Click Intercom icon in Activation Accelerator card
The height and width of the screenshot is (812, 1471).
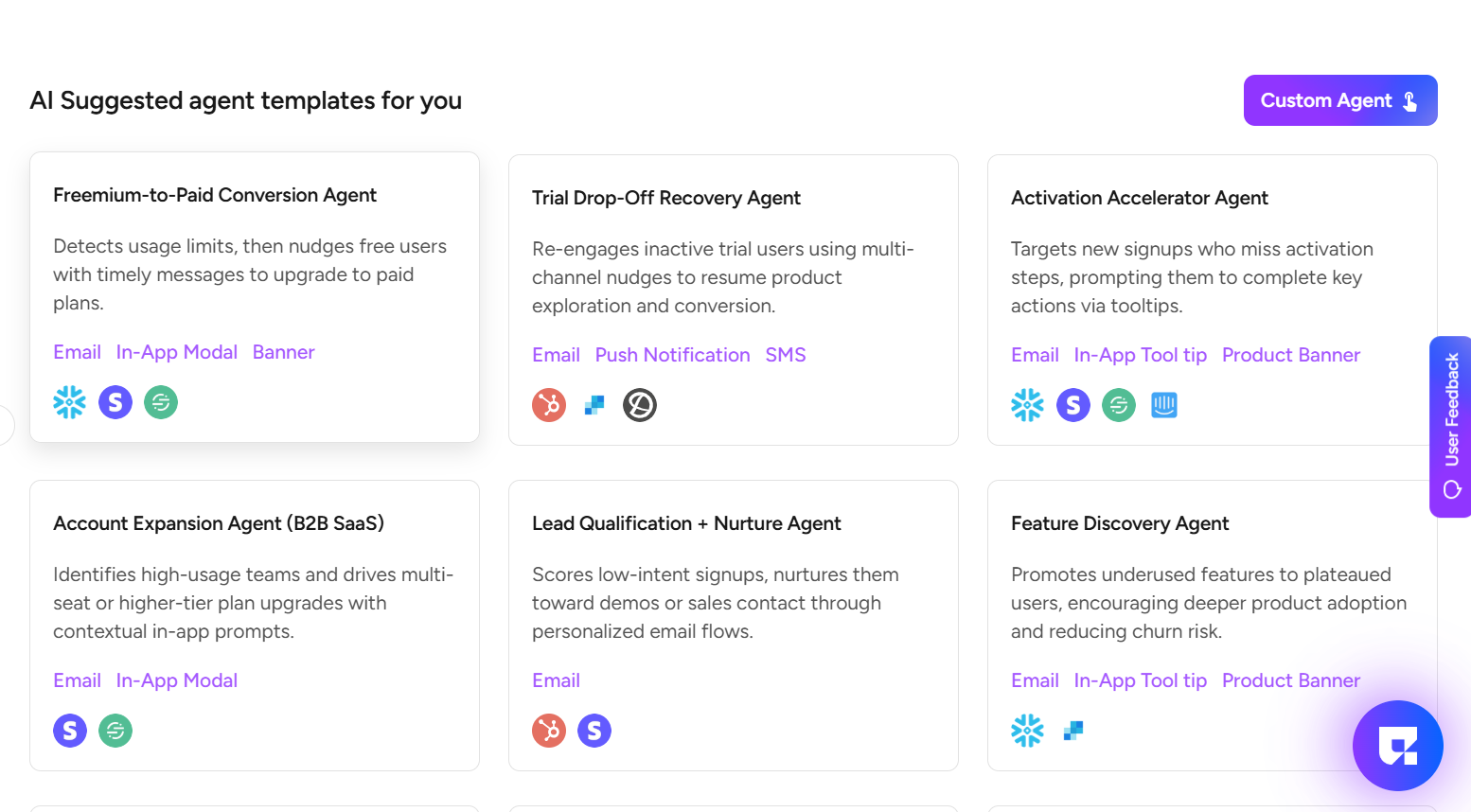[1164, 405]
